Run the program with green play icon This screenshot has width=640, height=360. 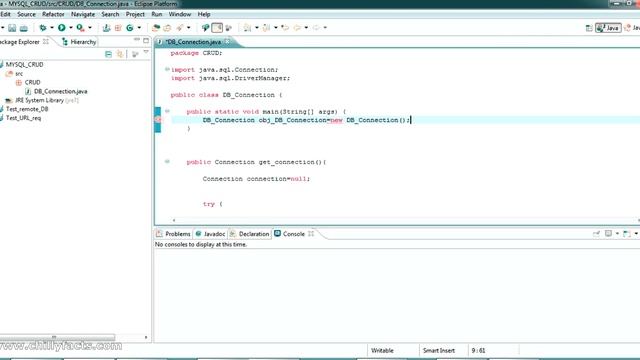pyautogui.click(x=62, y=28)
